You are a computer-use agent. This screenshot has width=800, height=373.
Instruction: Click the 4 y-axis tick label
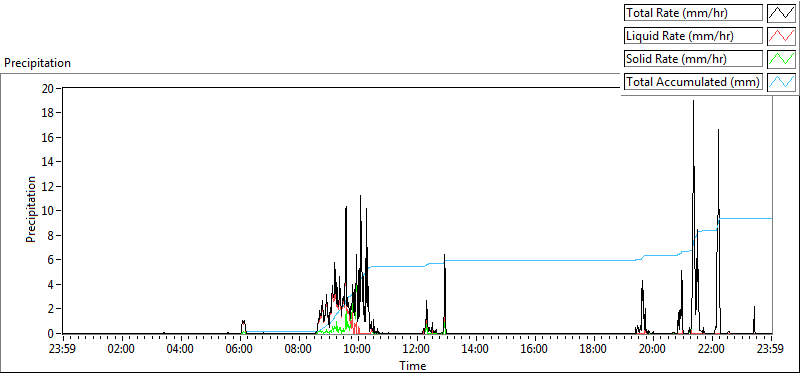pyautogui.click(x=52, y=284)
